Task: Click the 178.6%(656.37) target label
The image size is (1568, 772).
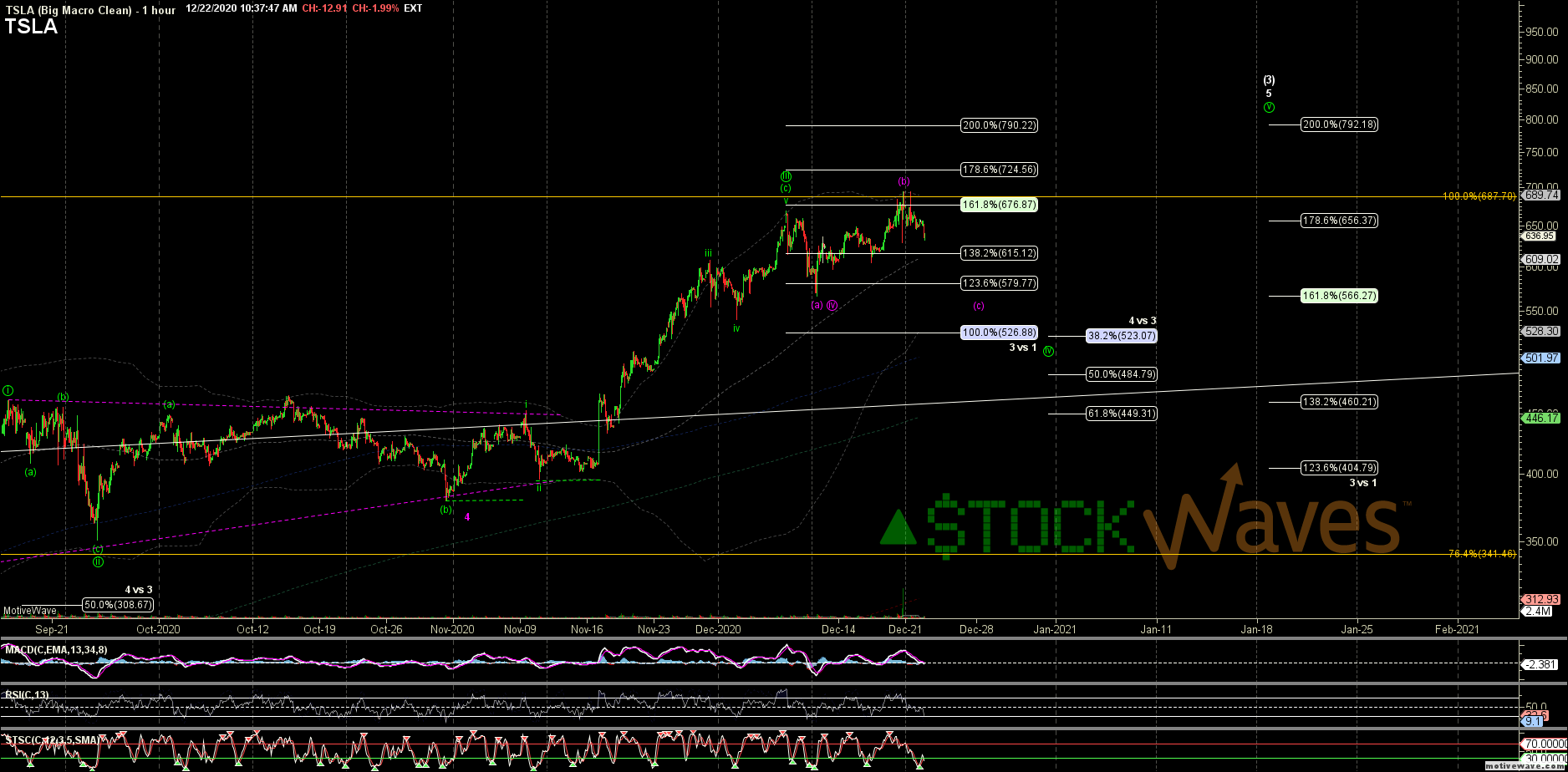Action: (x=1339, y=221)
